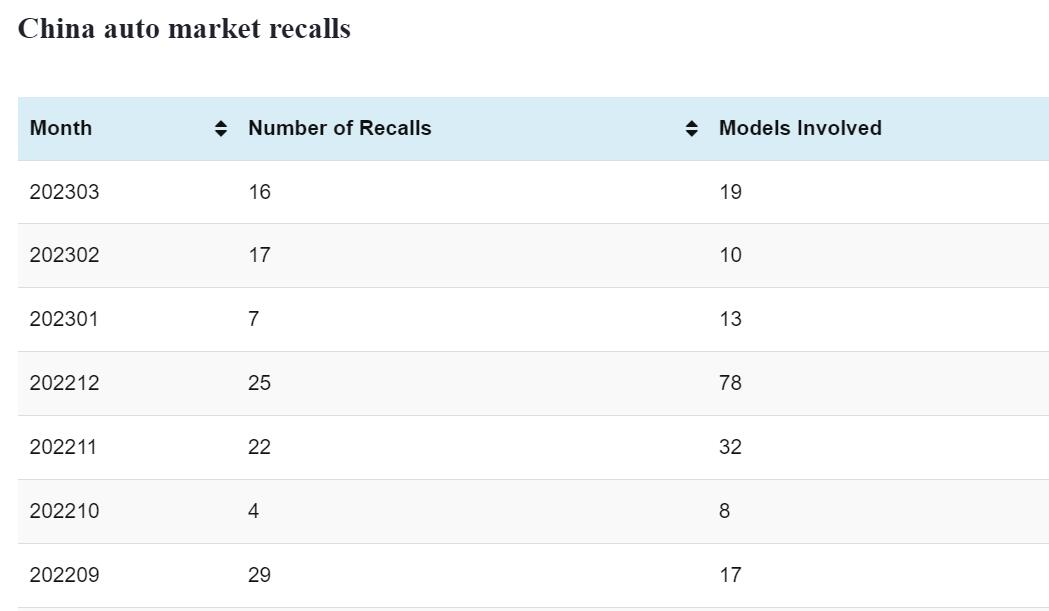Screen dimensions: 1049x611
Task: Click the models involved value 32
Action: [x=731, y=447]
